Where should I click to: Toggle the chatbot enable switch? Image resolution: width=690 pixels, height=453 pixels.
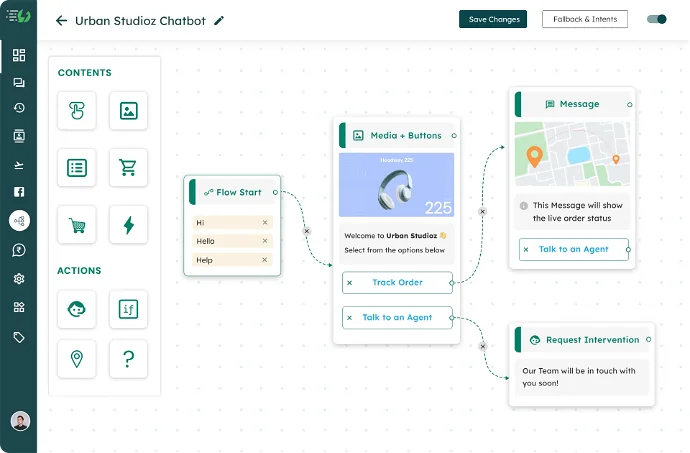click(x=657, y=19)
